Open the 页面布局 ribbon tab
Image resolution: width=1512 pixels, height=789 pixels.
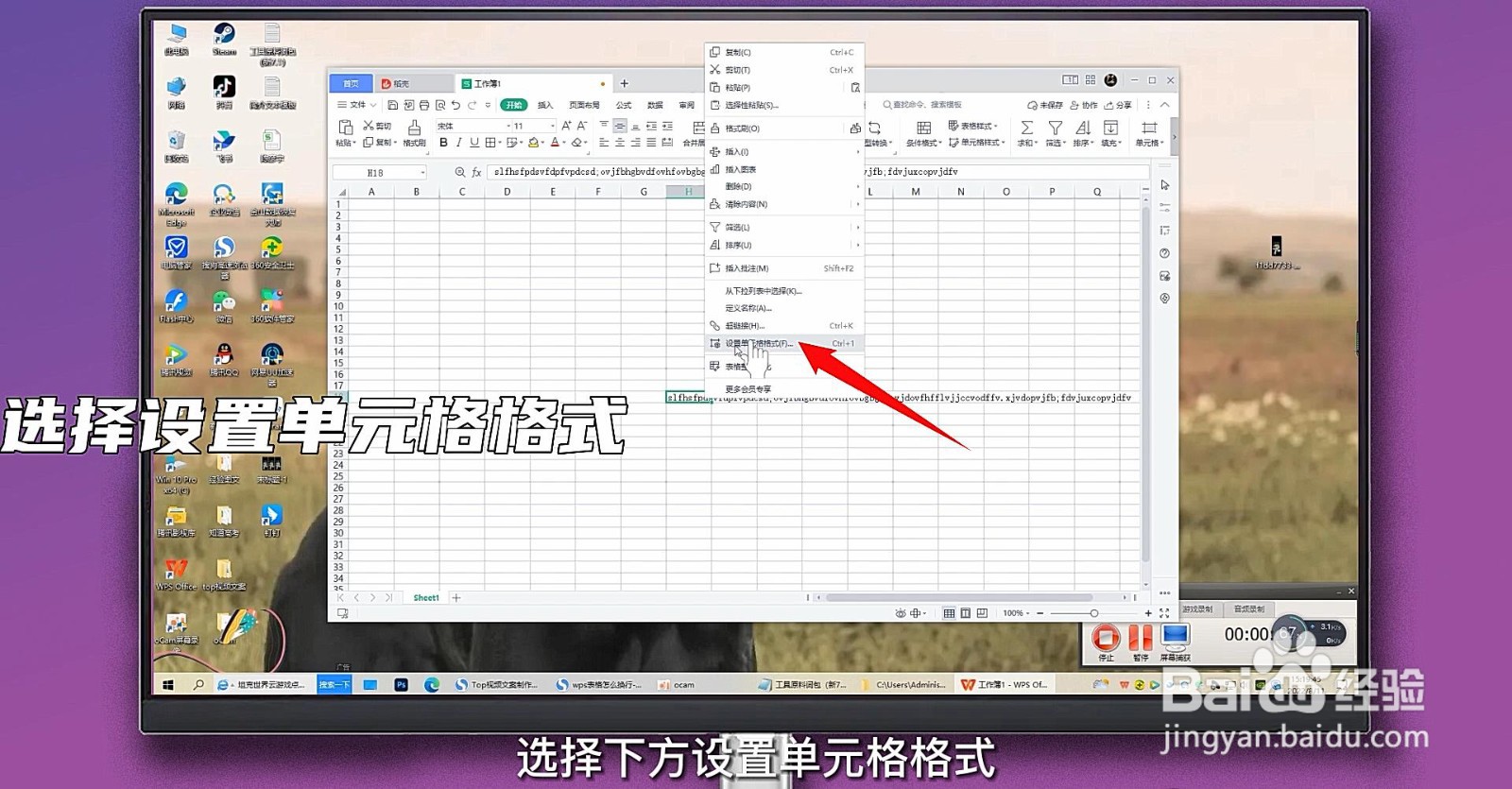(x=584, y=105)
